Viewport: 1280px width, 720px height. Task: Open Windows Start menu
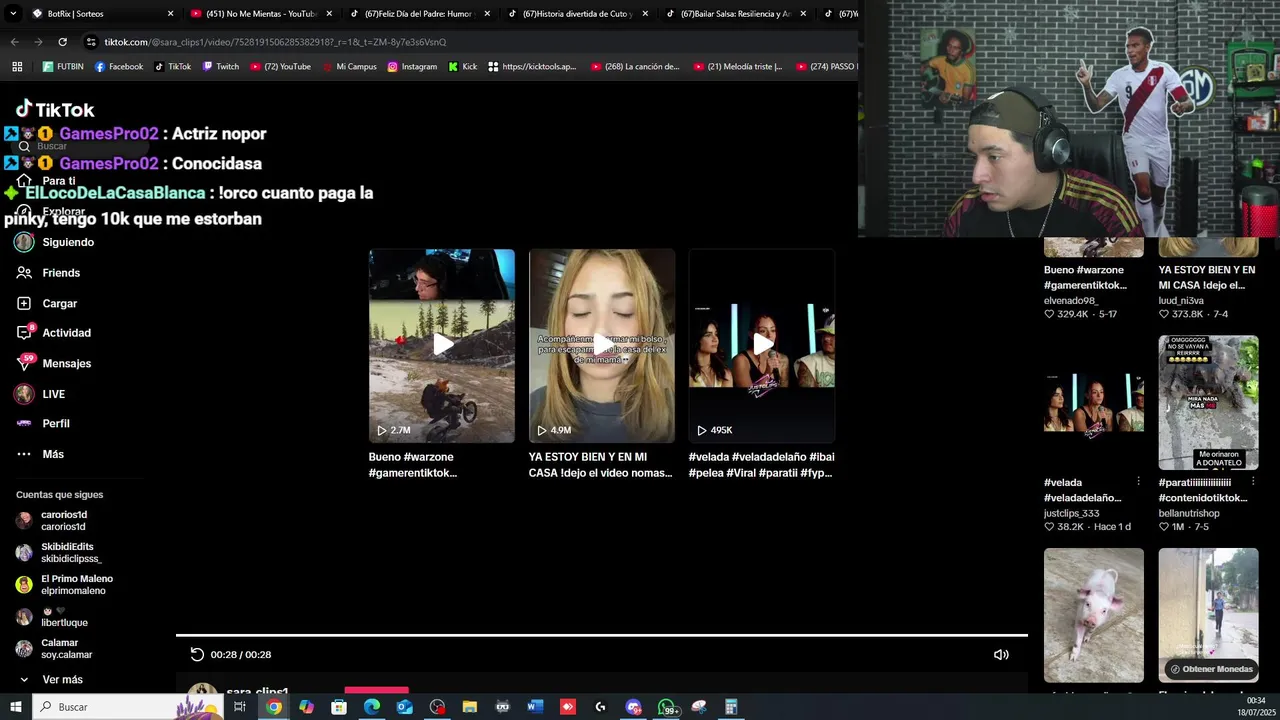(x=15, y=707)
